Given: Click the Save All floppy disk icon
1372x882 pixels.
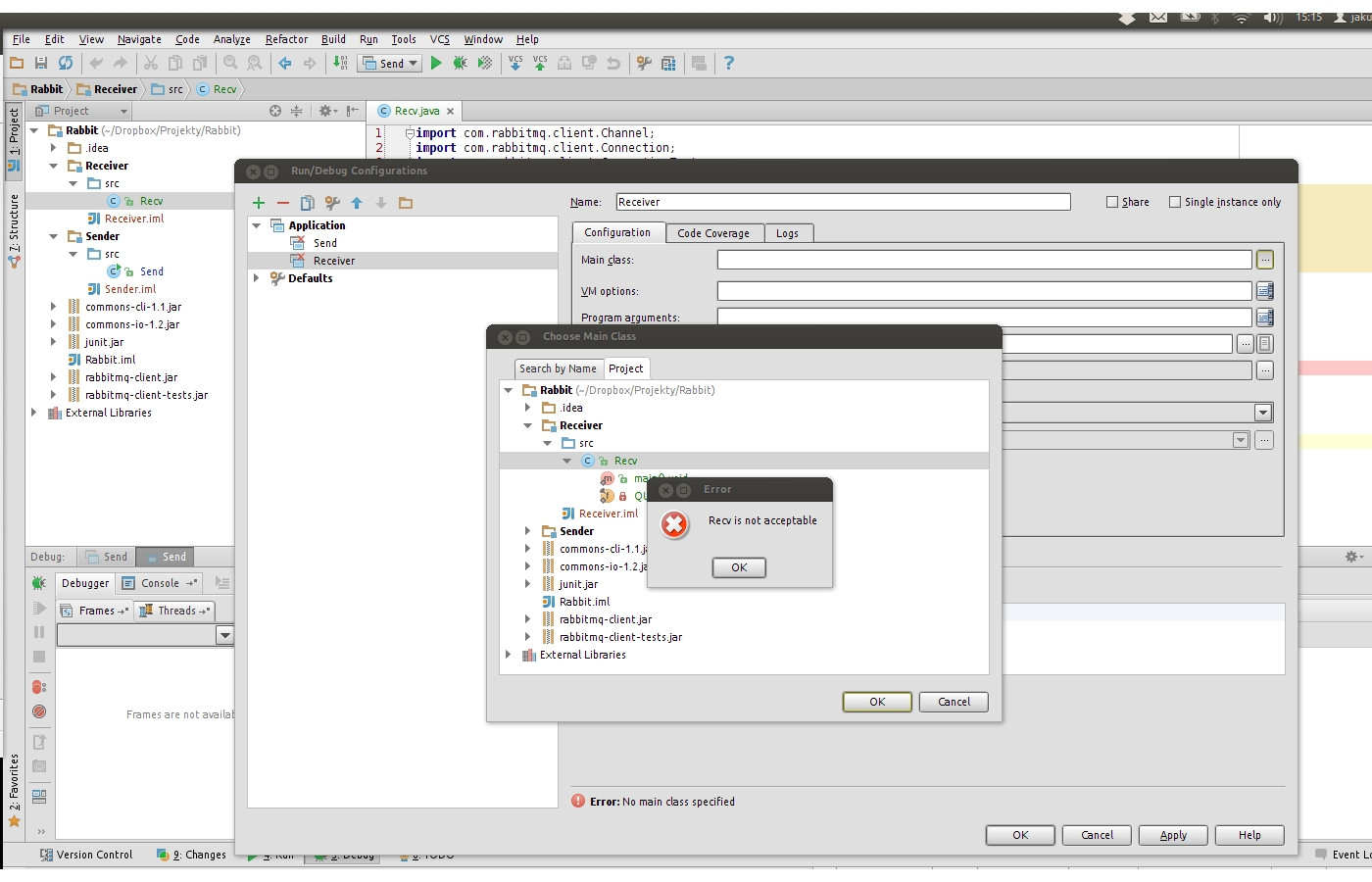Looking at the screenshot, I should point(41,63).
